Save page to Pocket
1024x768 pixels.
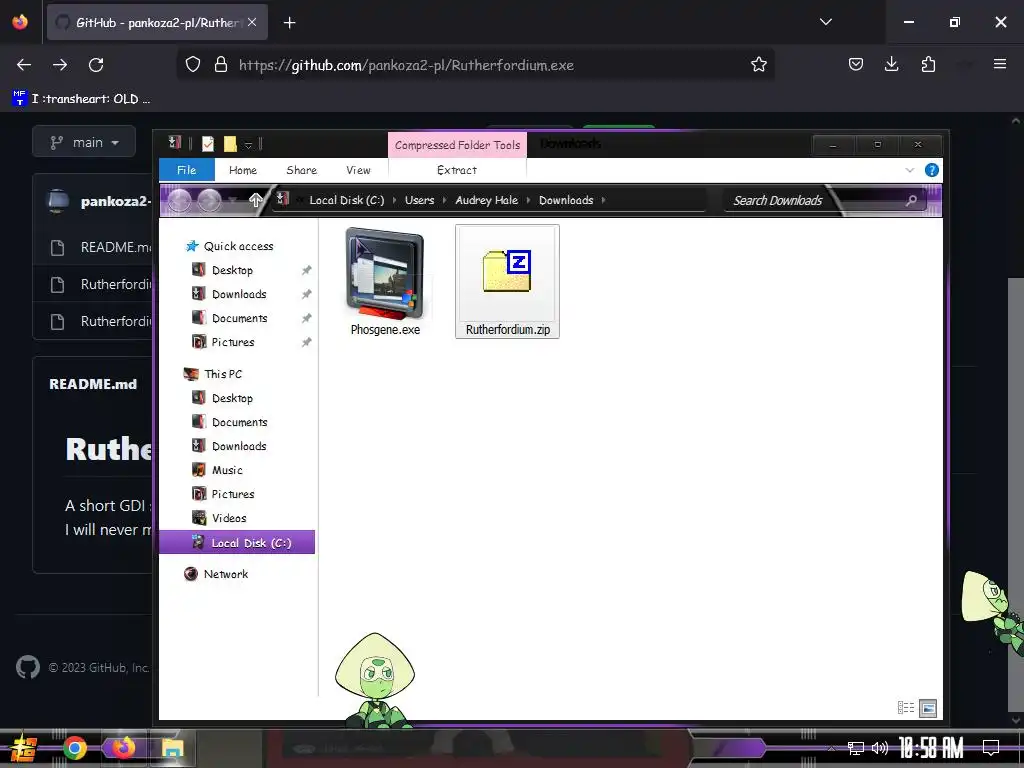(x=856, y=64)
